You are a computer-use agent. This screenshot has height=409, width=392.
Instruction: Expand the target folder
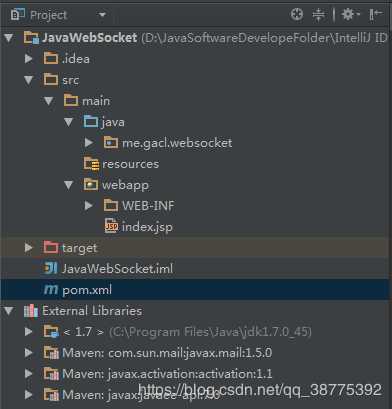point(29,248)
